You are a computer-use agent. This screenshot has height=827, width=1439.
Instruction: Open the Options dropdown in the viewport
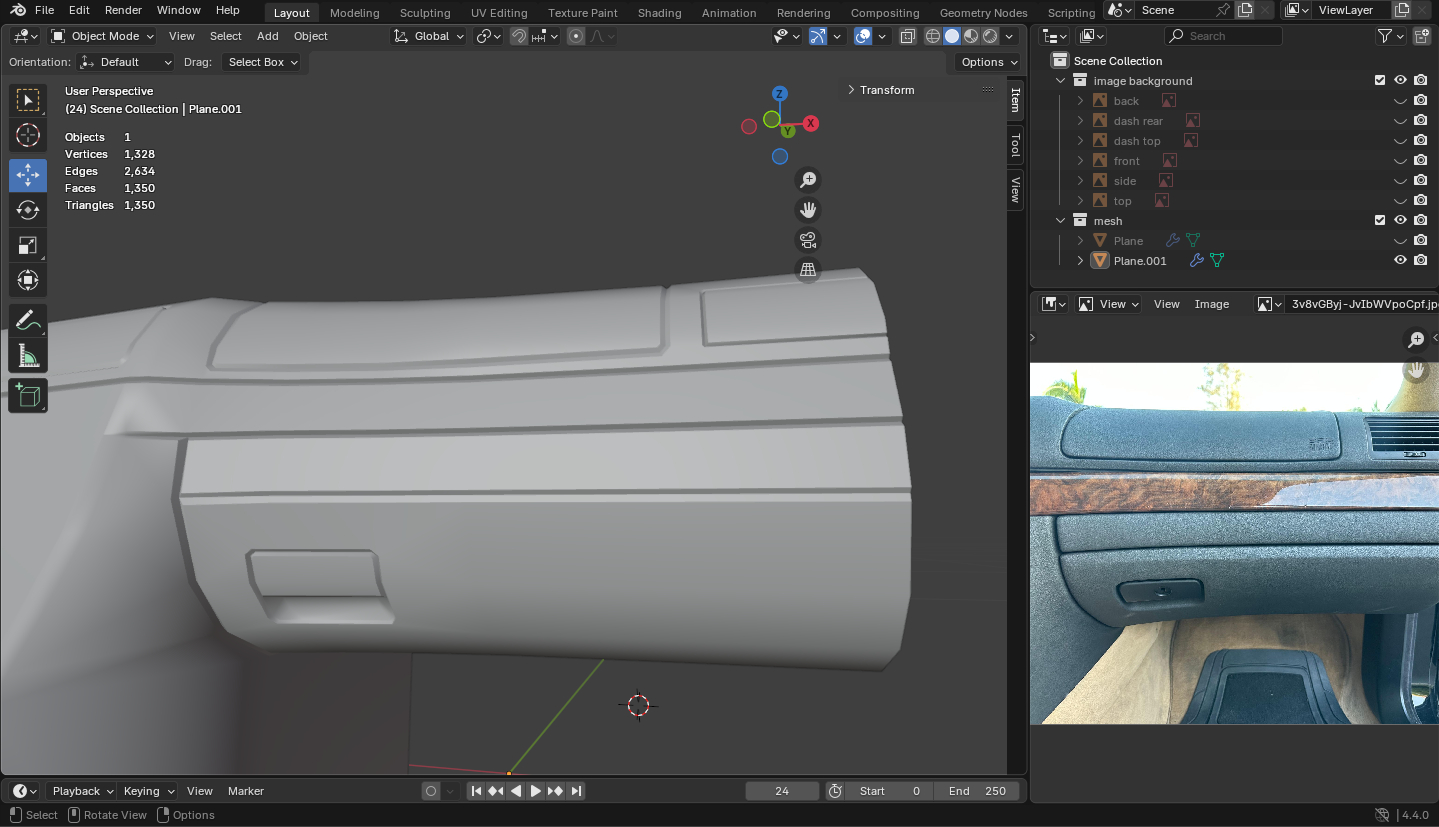point(987,62)
